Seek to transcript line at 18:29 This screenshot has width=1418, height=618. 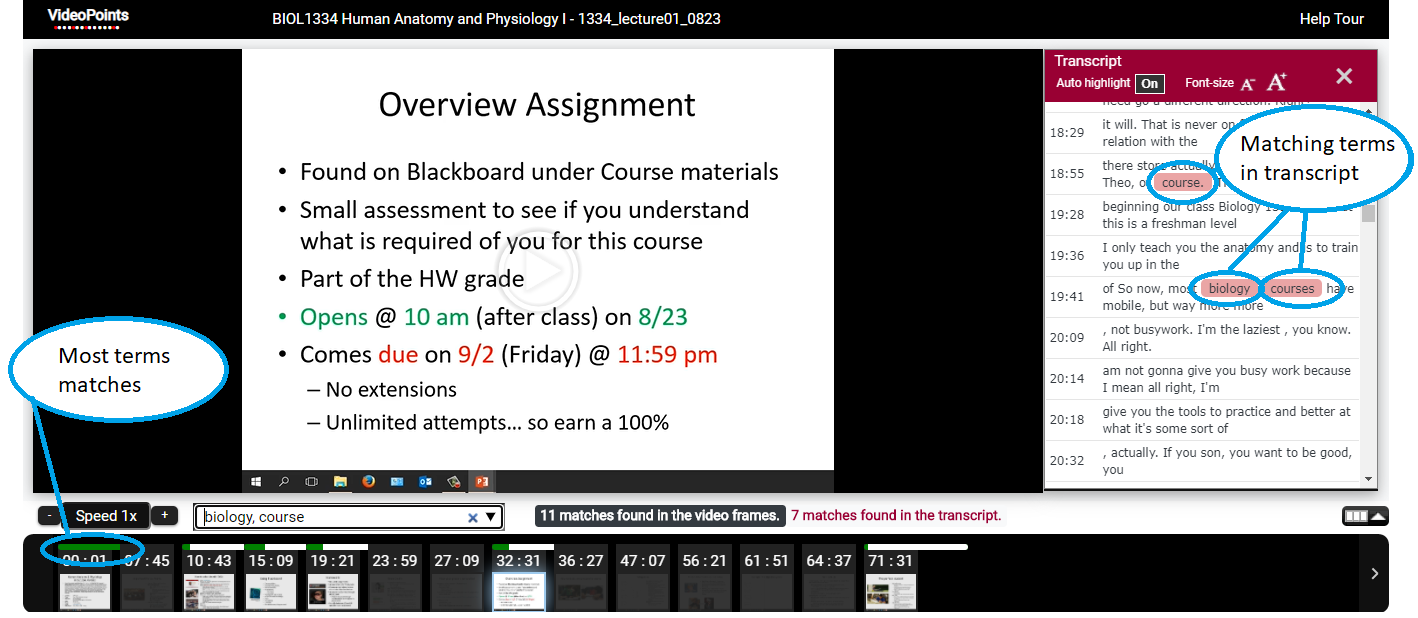coord(1203,133)
